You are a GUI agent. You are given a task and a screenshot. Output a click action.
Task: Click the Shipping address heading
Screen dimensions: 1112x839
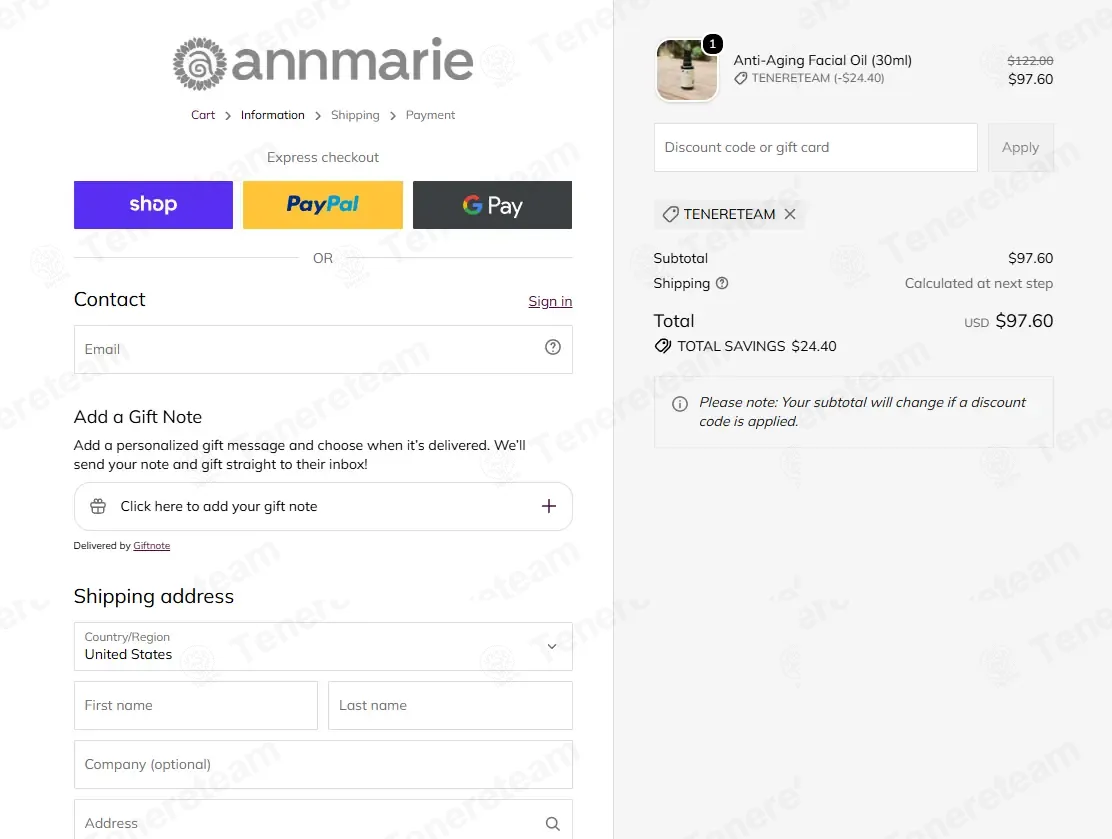(154, 596)
